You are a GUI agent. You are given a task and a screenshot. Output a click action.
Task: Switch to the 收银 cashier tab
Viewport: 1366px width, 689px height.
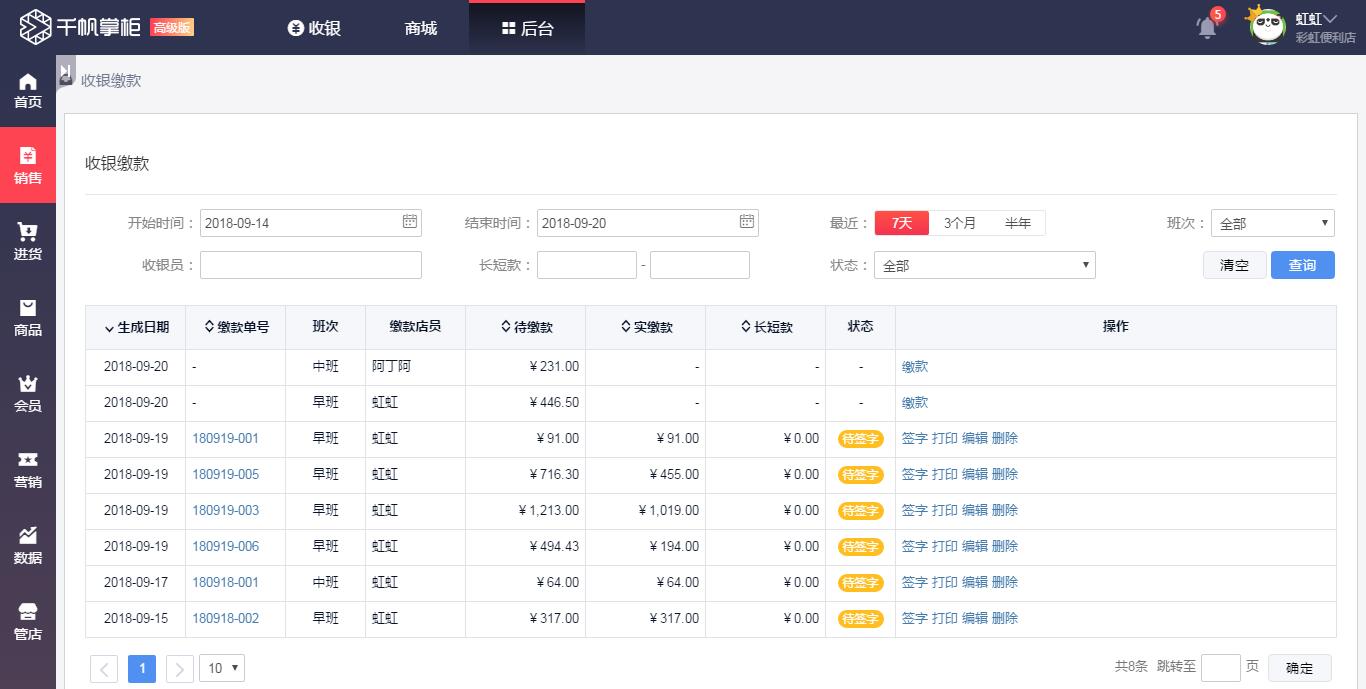pos(314,28)
